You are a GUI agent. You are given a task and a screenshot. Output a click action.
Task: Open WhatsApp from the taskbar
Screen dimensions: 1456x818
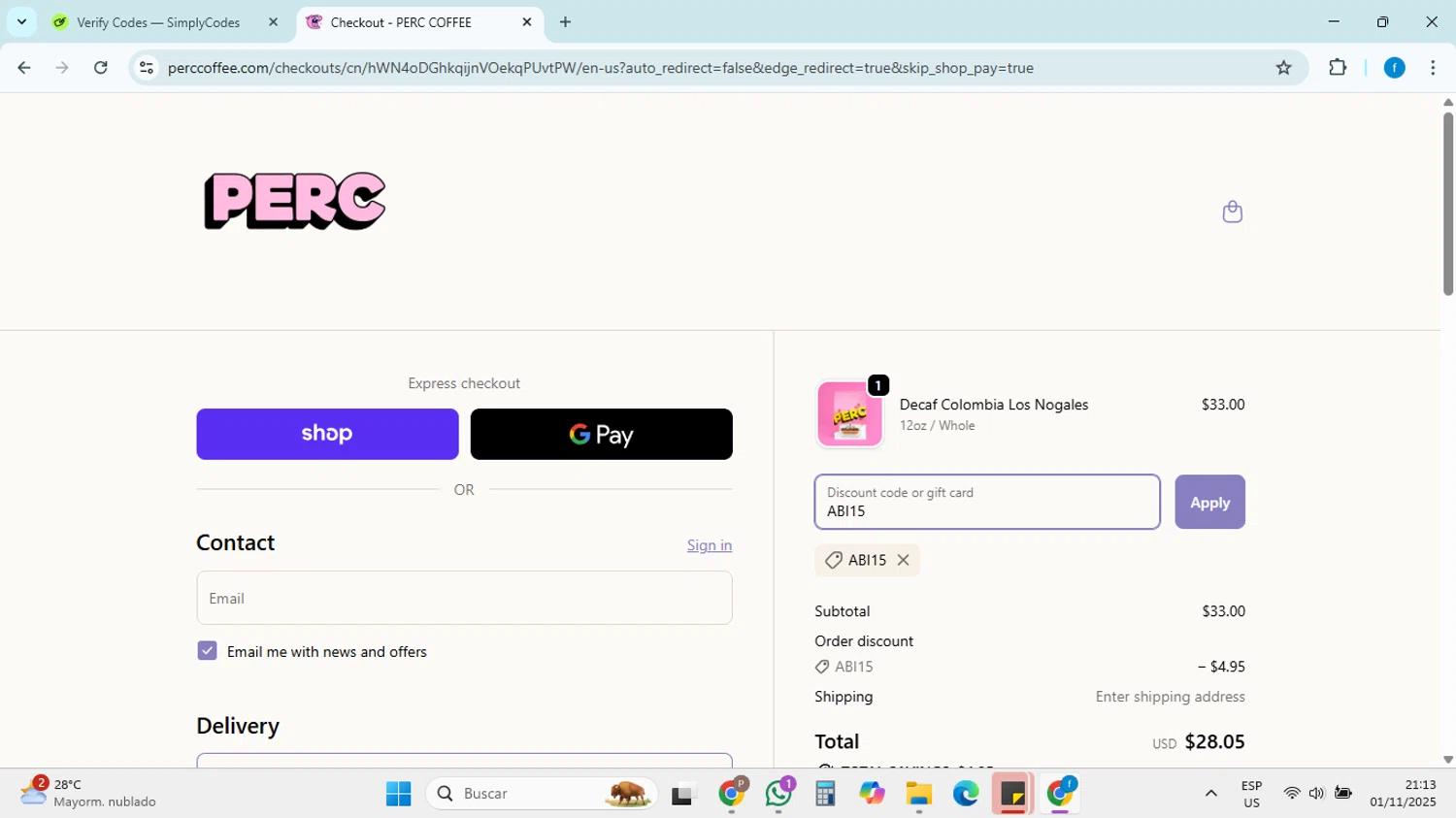point(778,794)
